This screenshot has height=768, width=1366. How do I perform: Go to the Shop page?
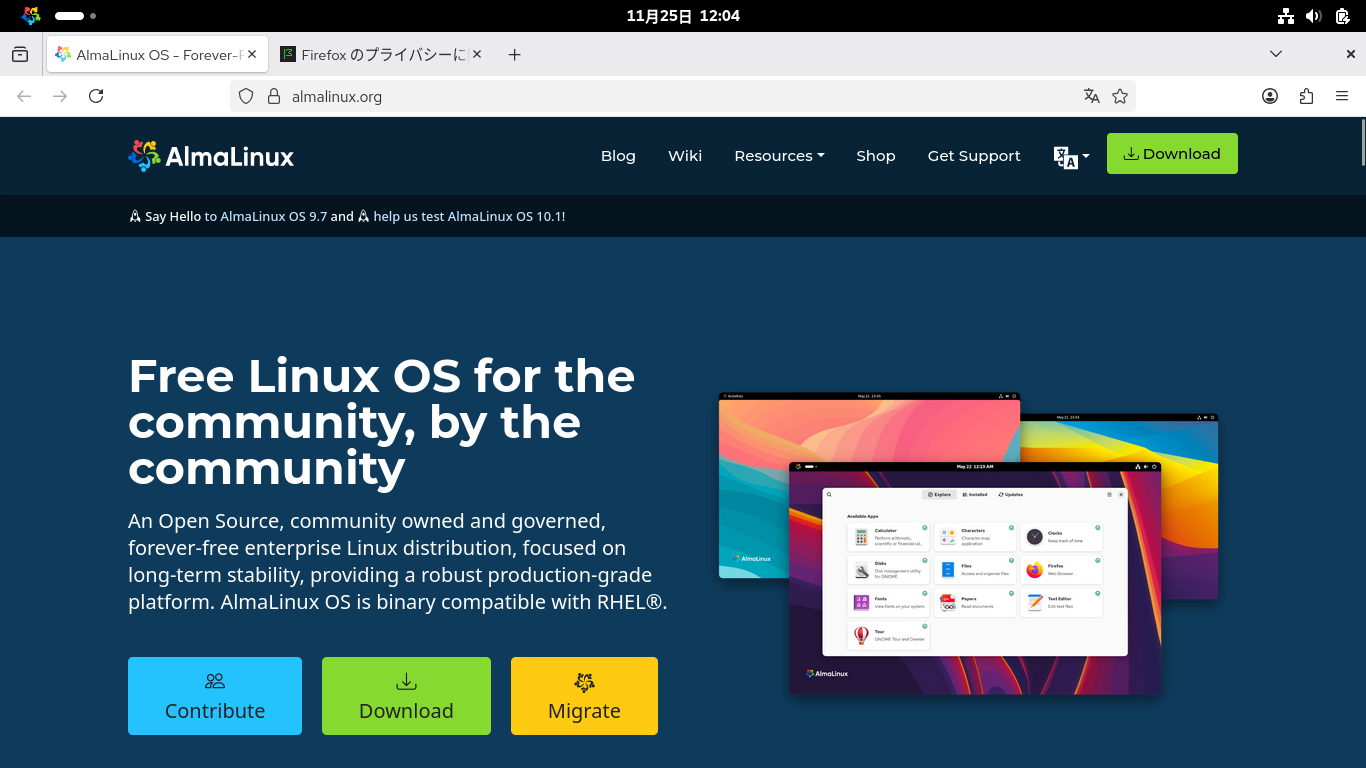876,156
